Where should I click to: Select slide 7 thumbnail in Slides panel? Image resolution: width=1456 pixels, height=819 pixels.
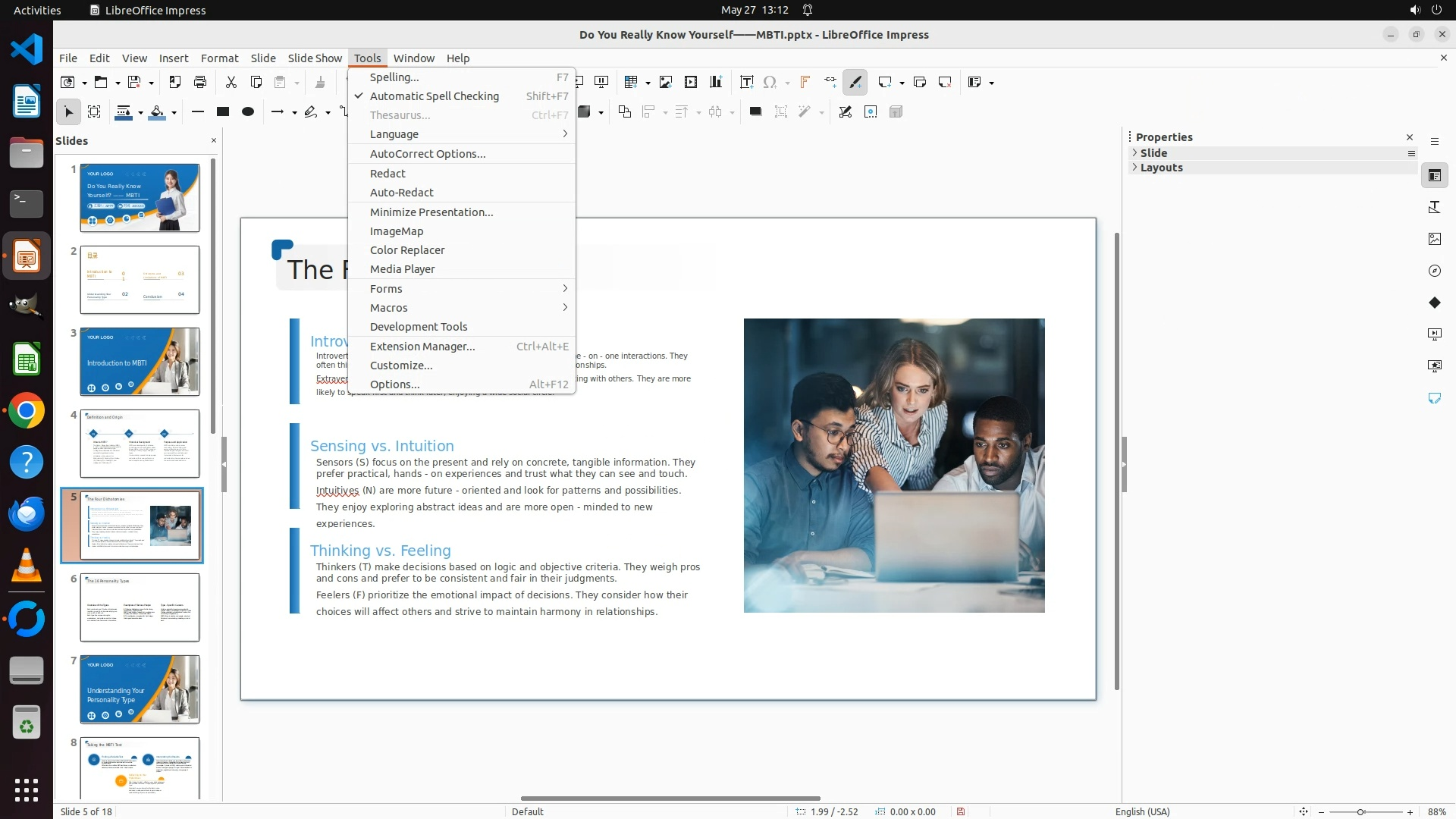(x=140, y=689)
